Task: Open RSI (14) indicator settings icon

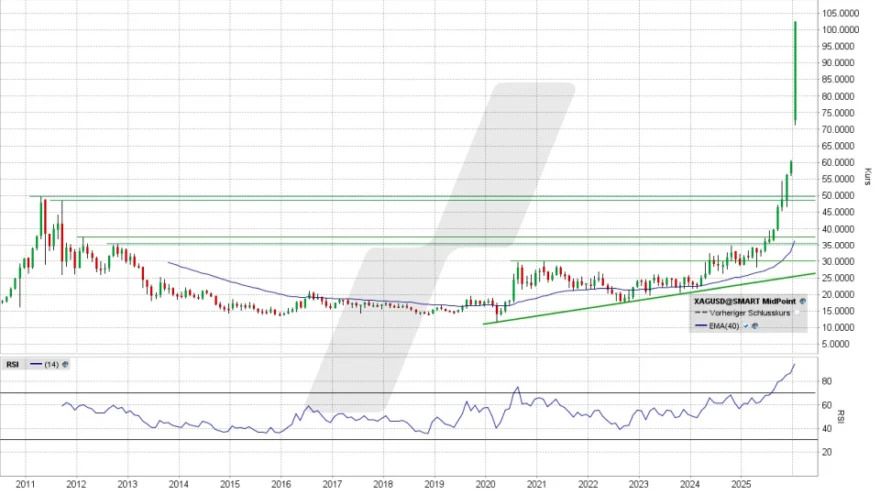Action: [64, 364]
